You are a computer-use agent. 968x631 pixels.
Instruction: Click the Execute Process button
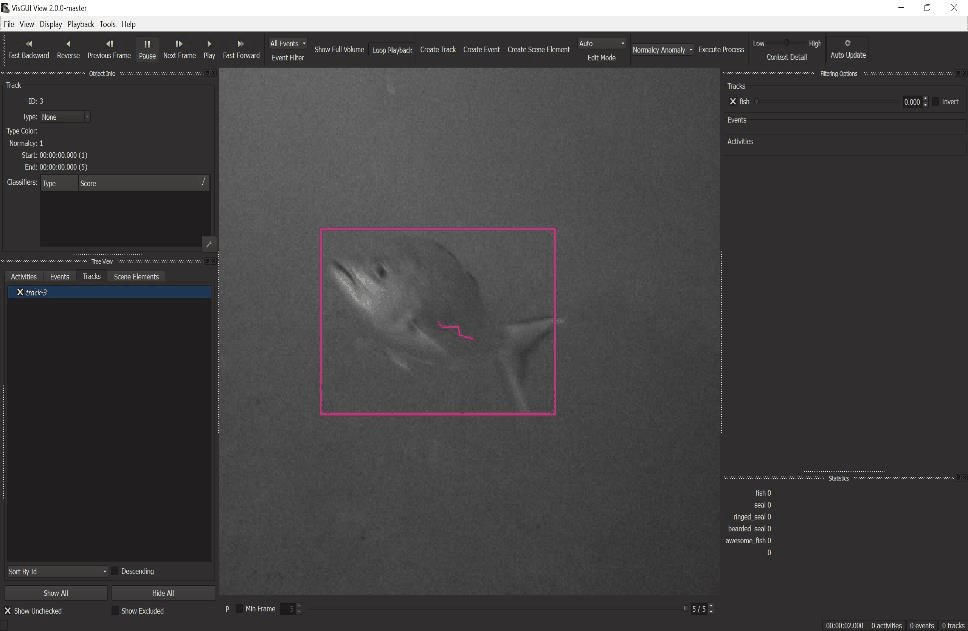(x=721, y=49)
